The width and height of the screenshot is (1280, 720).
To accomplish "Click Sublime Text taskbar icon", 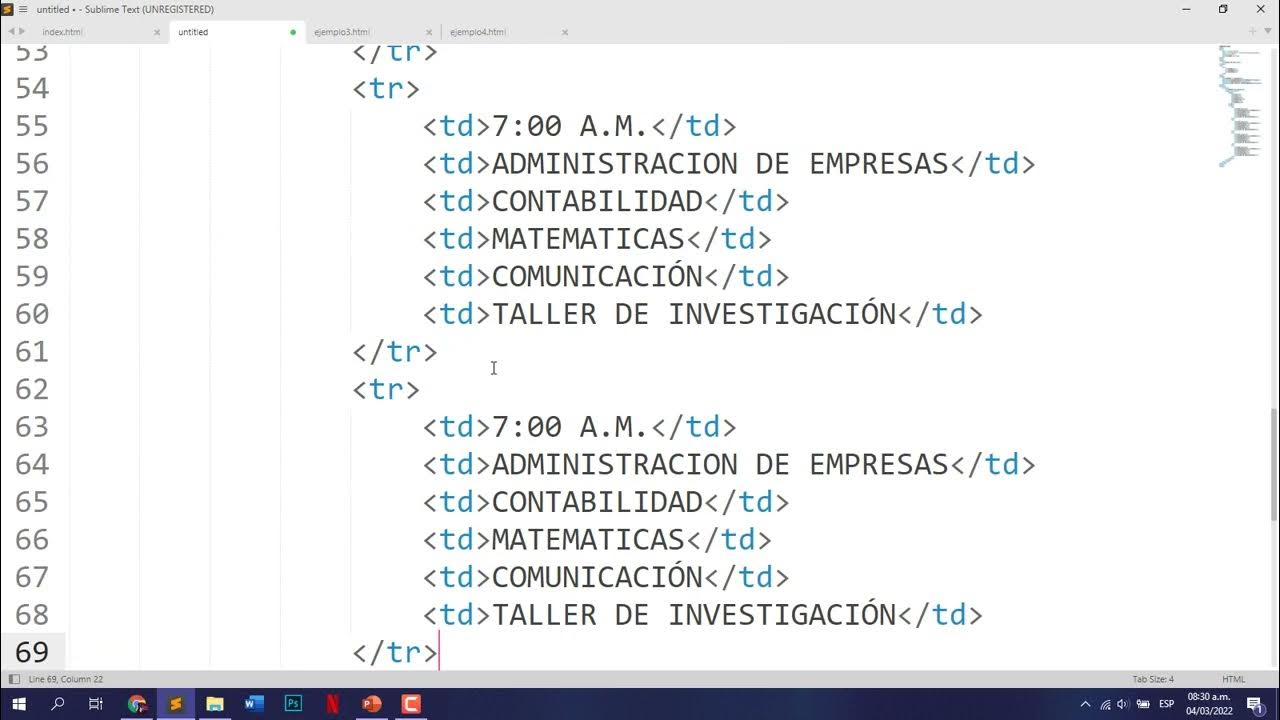I will pos(176,704).
